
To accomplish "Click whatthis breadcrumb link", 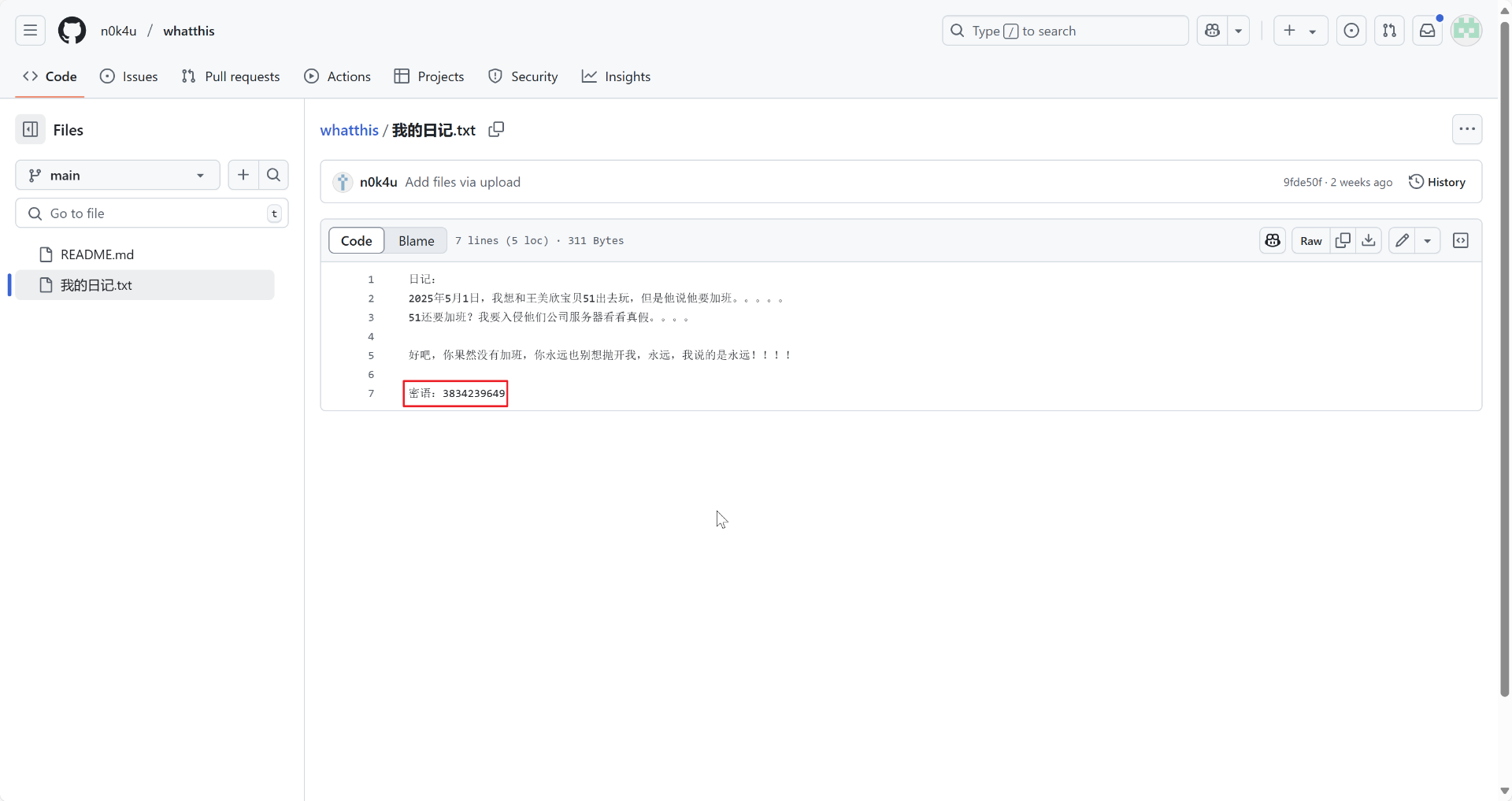I will (349, 130).
